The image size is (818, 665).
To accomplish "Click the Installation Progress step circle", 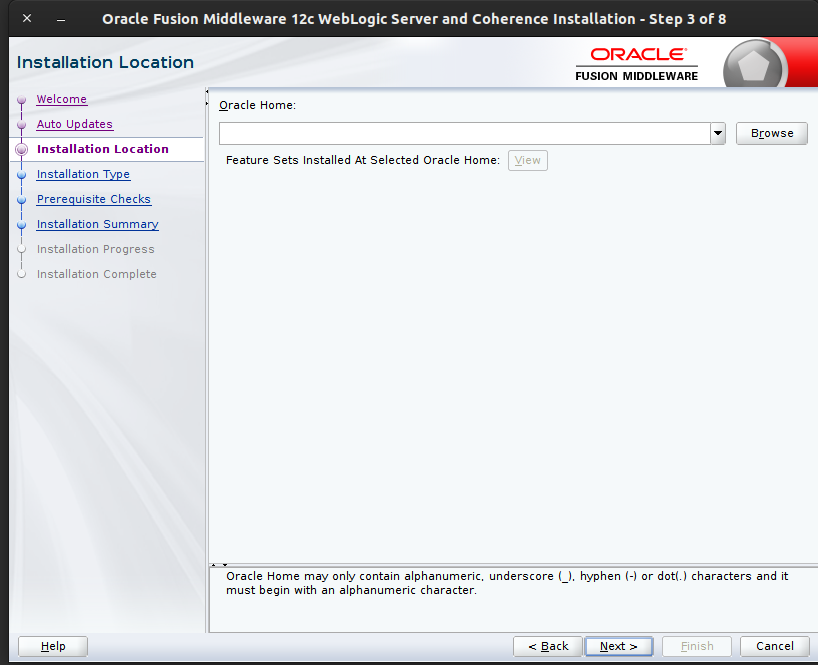I will [21, 249].
